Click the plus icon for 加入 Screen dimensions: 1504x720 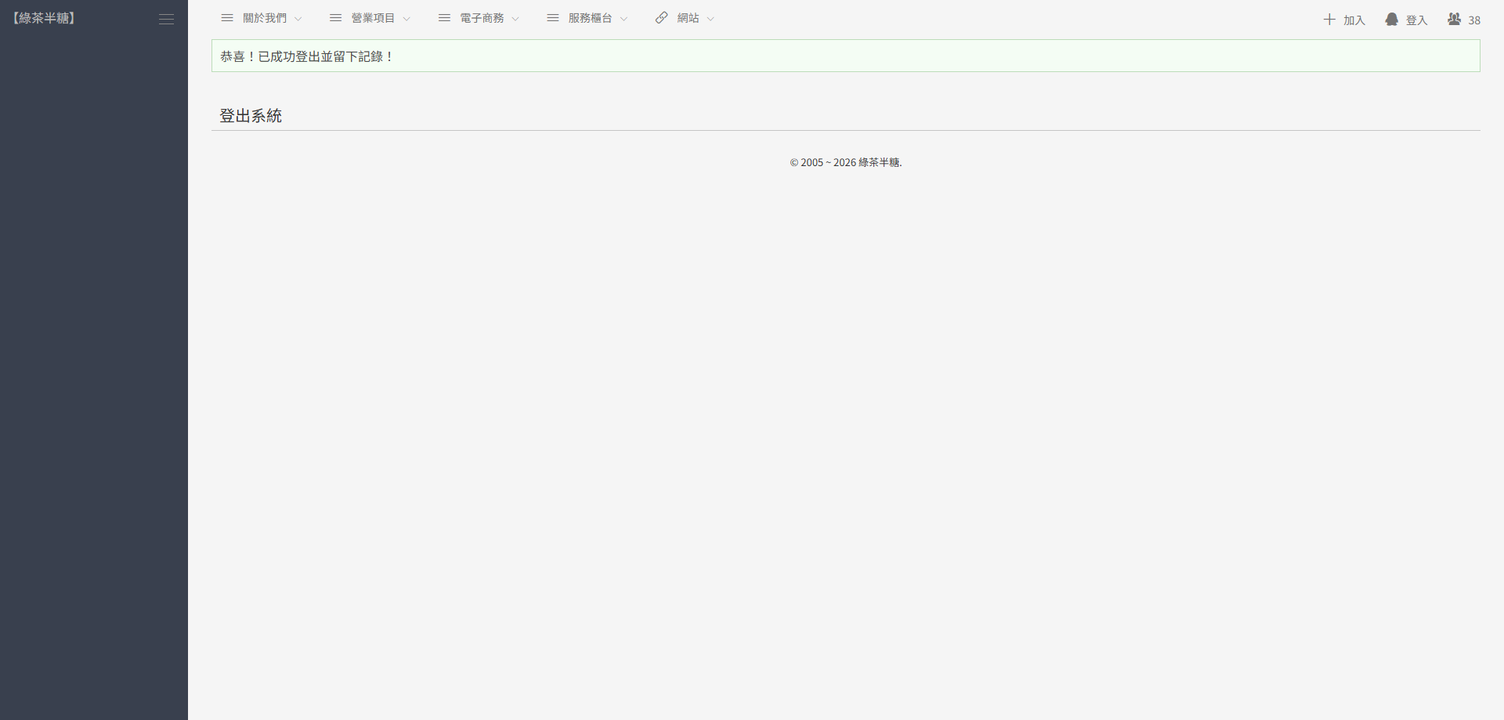pyautogui.click(x=1329, y=19)
